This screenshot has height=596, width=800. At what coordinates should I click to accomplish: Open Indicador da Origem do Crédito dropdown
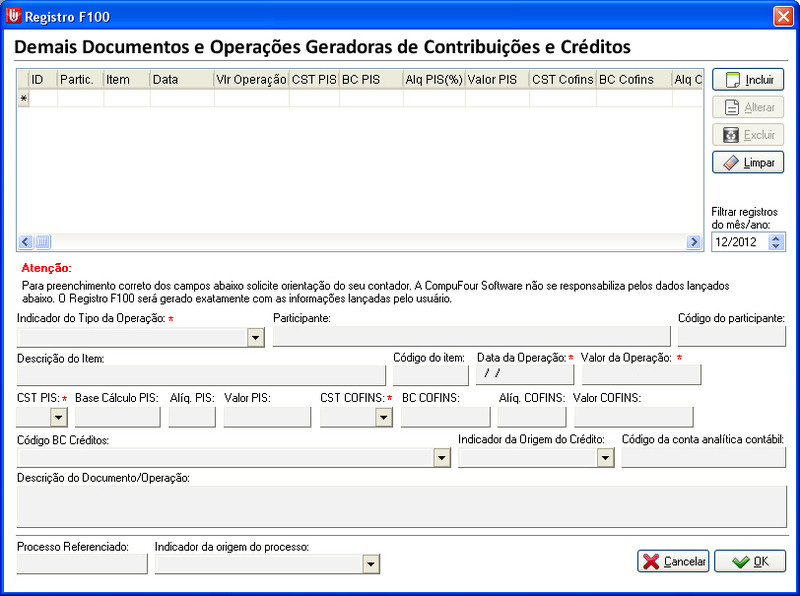coord(604,457)
